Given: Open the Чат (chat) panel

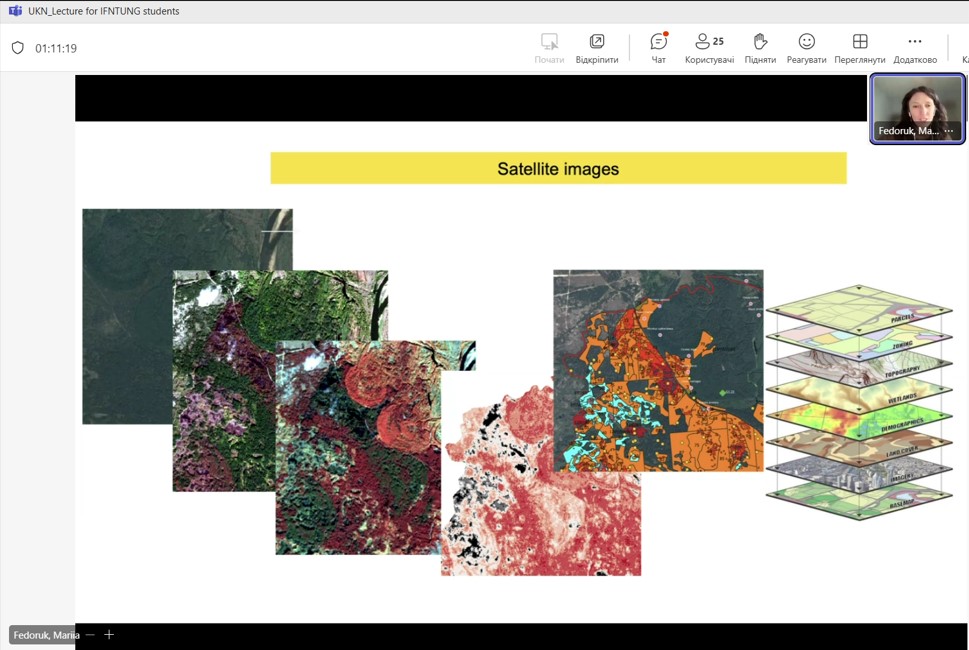Looking at the screenshot, I should 658,47.
